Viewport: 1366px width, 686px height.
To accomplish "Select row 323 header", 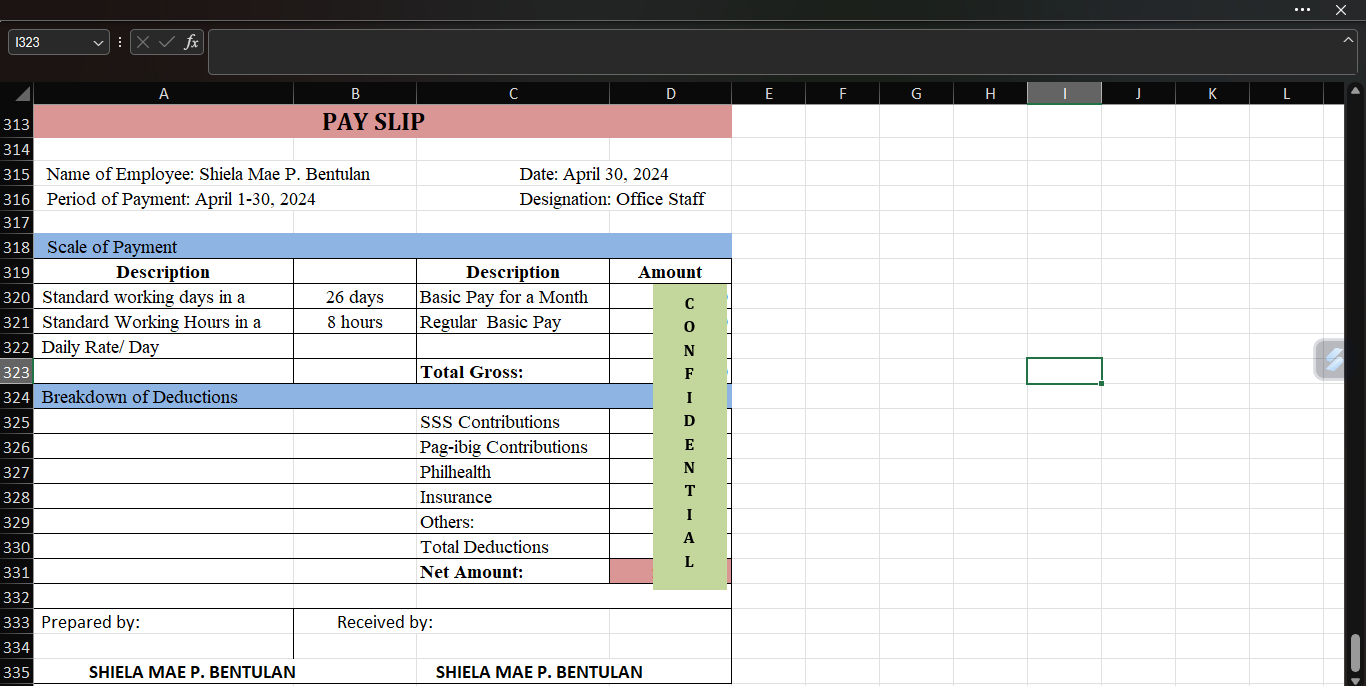I will (17, 372).
